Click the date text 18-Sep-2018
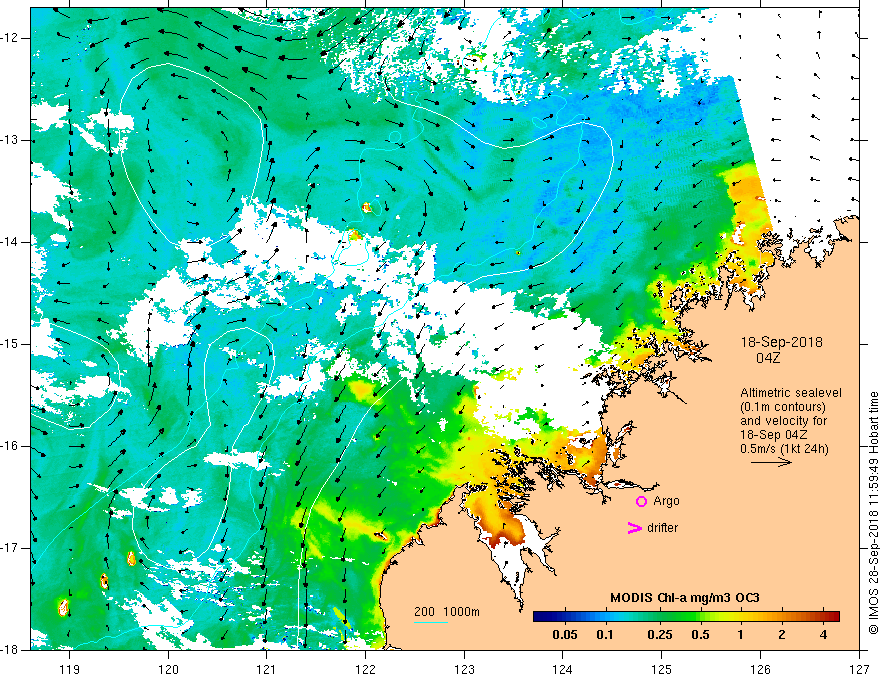880x680 pixels. click(782, 342)
